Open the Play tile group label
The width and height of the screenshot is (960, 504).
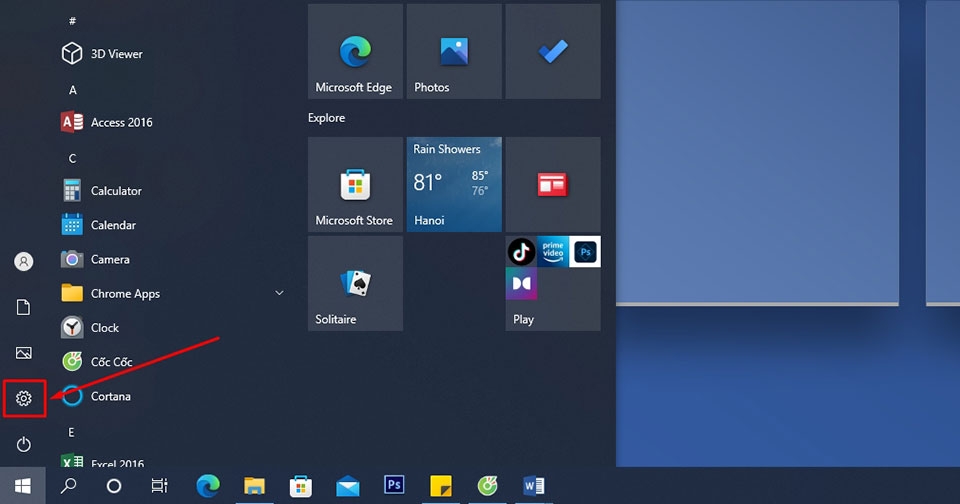[523, 319]
